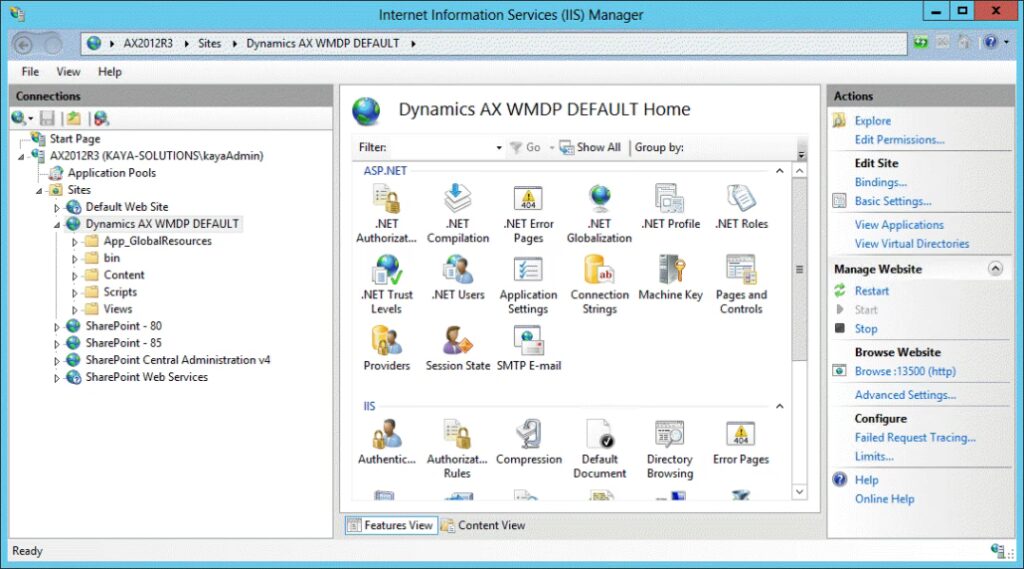1024x569 pixels.
Task: Switch to the Content View tab
Action: (x=483, y=525)
